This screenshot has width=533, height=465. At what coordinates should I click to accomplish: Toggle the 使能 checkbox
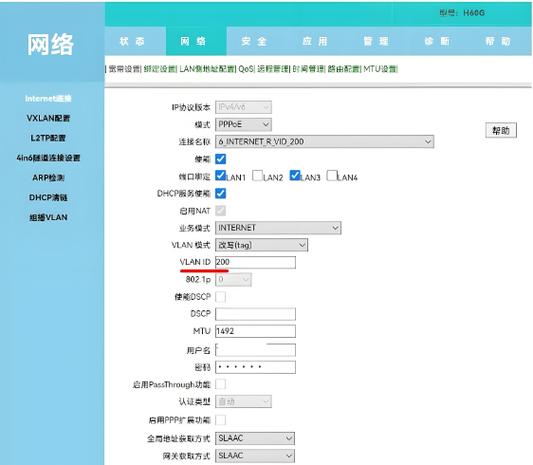[x=221, y=159]
